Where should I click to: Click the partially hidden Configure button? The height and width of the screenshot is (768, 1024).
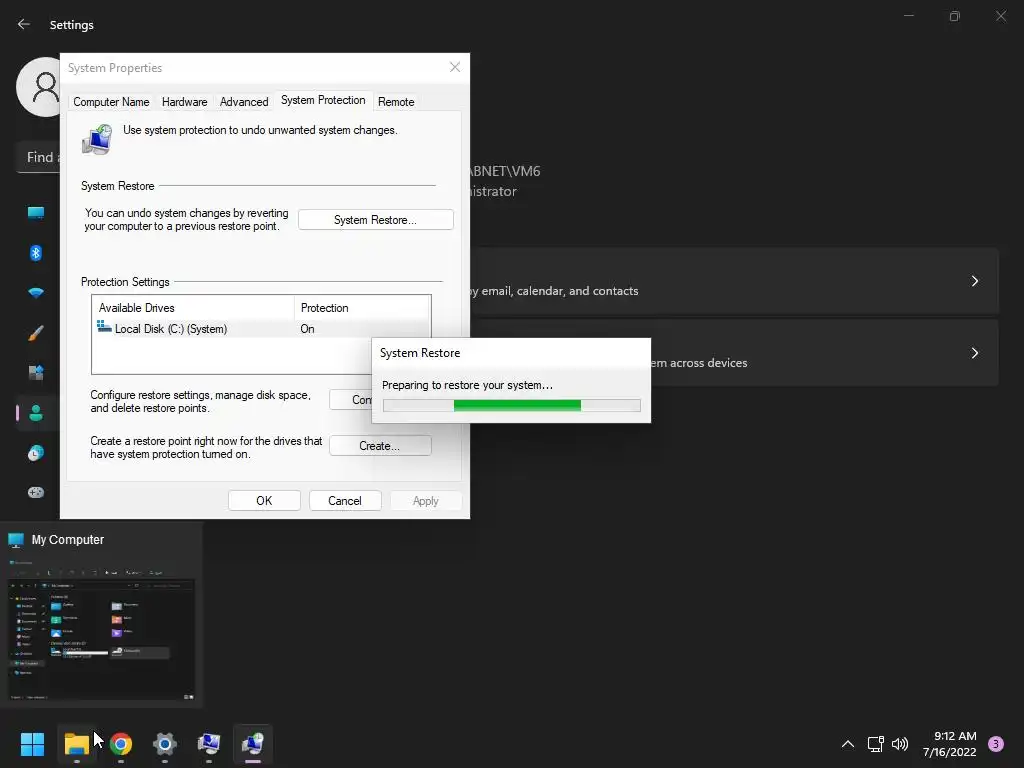pyautogui.click(x=351, y=400)
